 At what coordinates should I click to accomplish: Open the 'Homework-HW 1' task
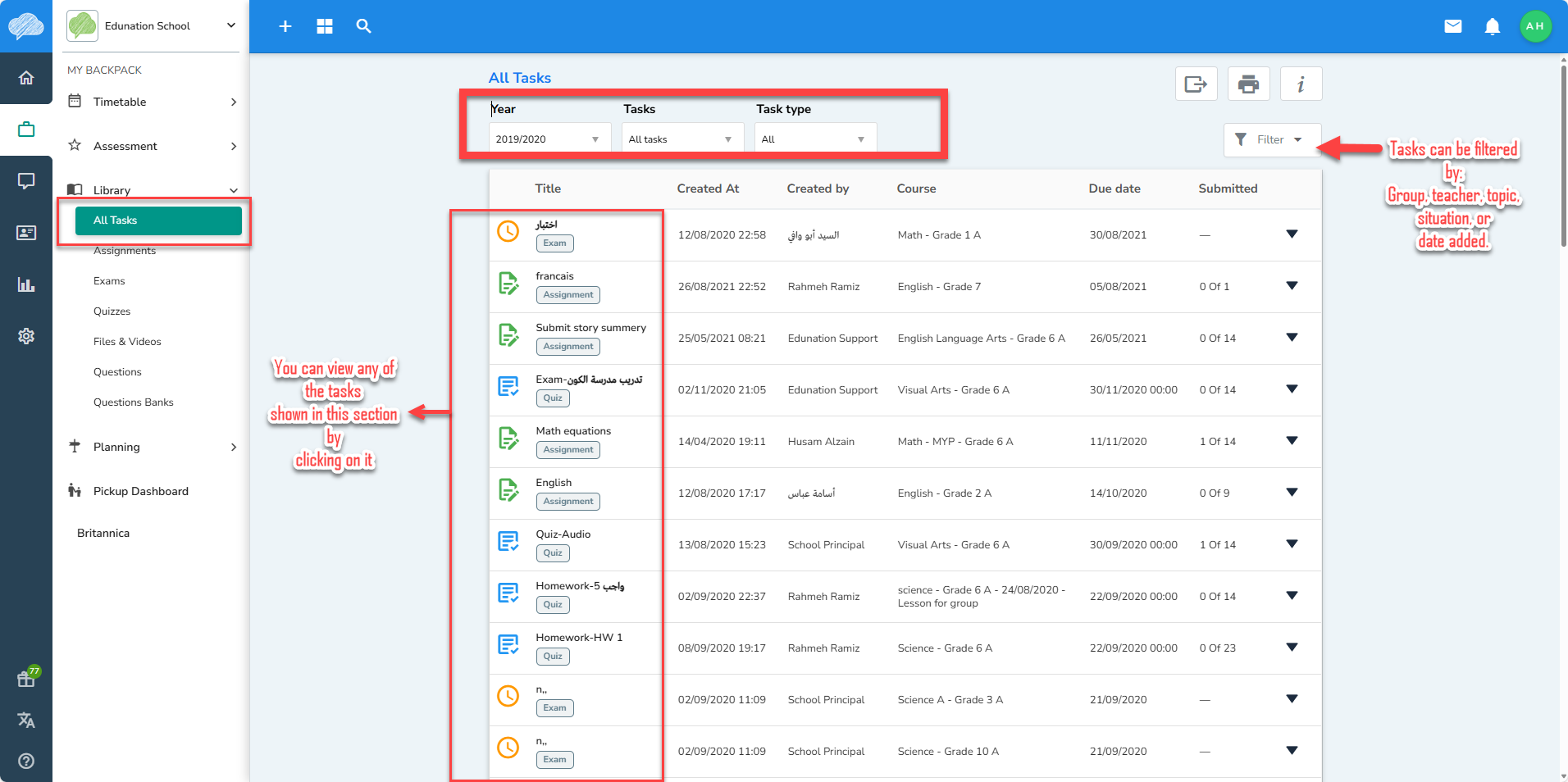579,638
